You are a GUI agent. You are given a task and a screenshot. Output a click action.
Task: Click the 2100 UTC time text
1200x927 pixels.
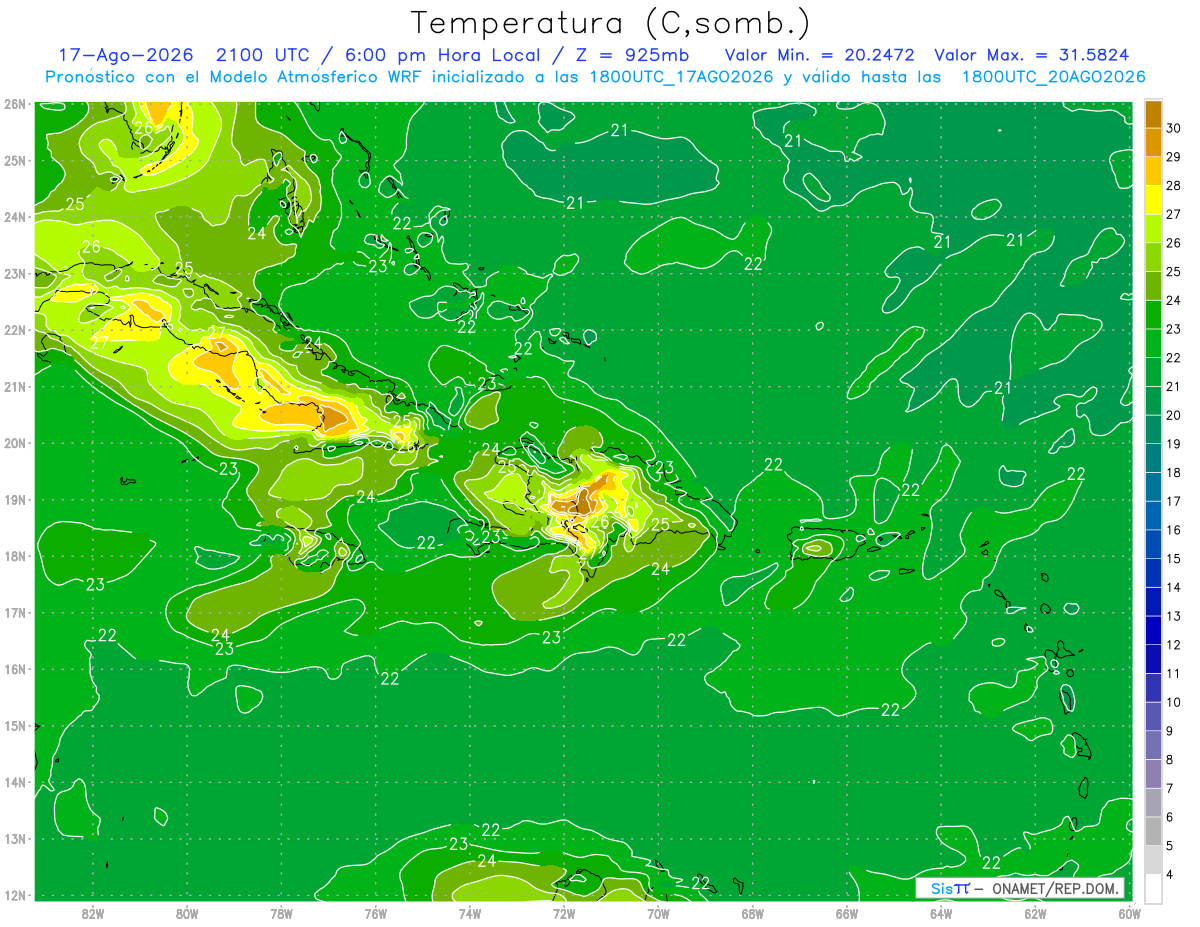[x=266, y=55]
